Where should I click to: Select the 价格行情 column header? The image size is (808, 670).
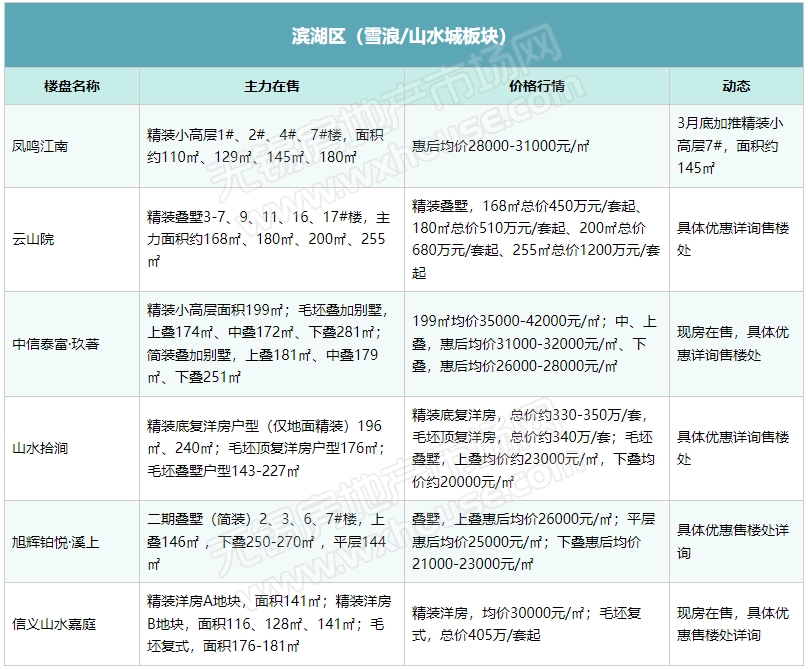536,86
